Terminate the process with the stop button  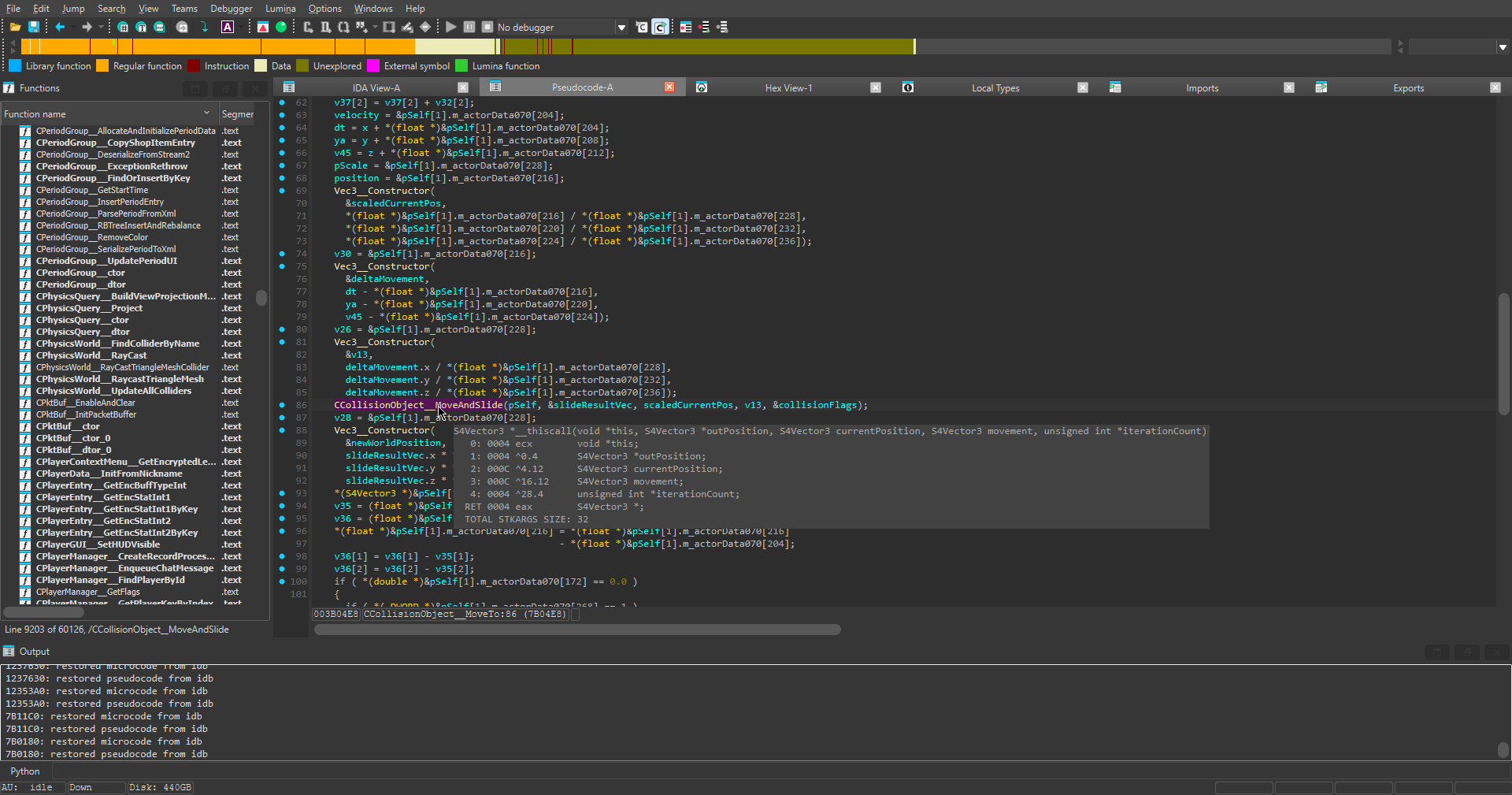[x=487, y=27]
